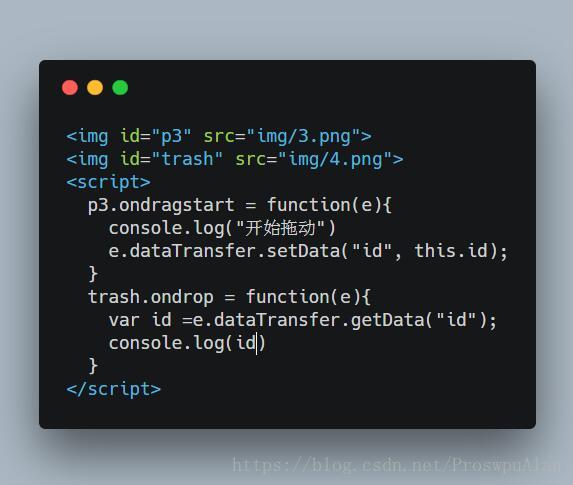Click the closing brace after setData line
The height and width of the screenshot is (485, 573).
[93, 274]
